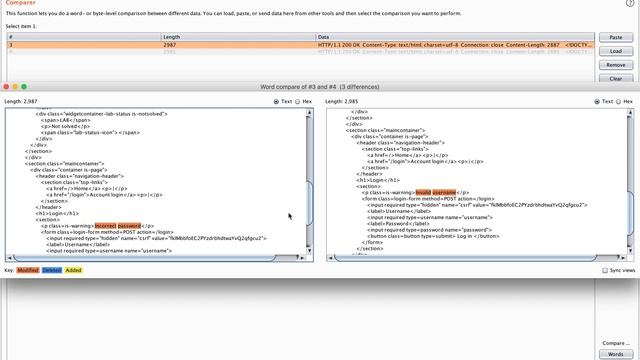Click 'Not solved' line in left pane
Image resolution: width=640 pixels, height=360 pixels.
[x=65, y=126]
